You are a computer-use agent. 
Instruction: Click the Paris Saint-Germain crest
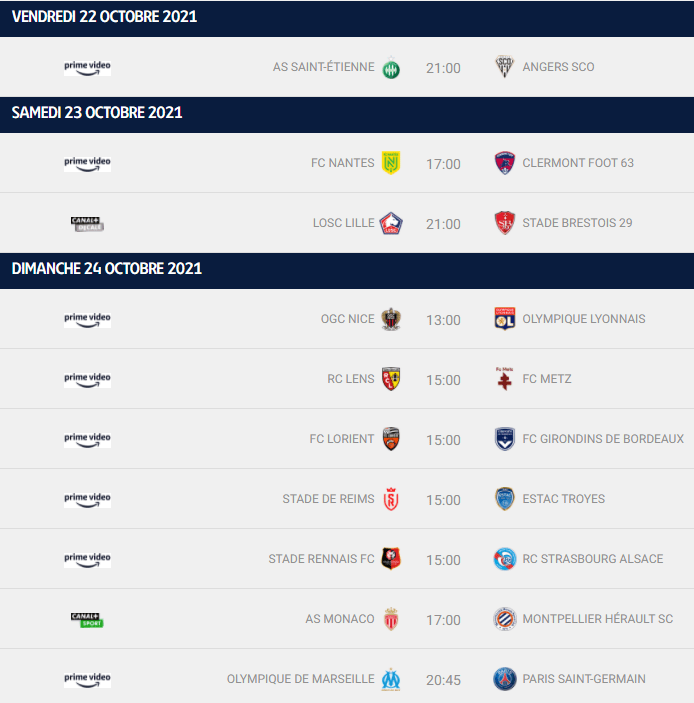coord(504,679)
